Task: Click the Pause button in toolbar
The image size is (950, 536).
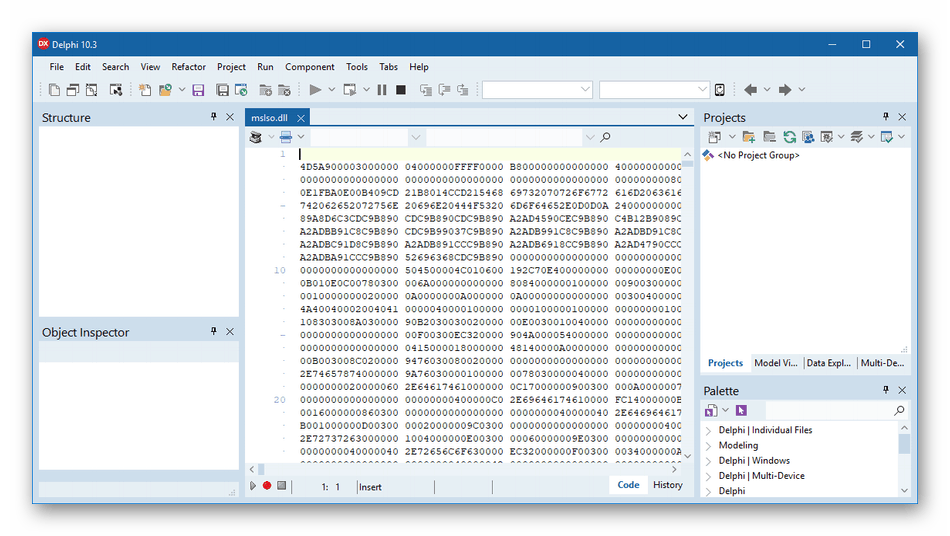Action: [382, 90]
